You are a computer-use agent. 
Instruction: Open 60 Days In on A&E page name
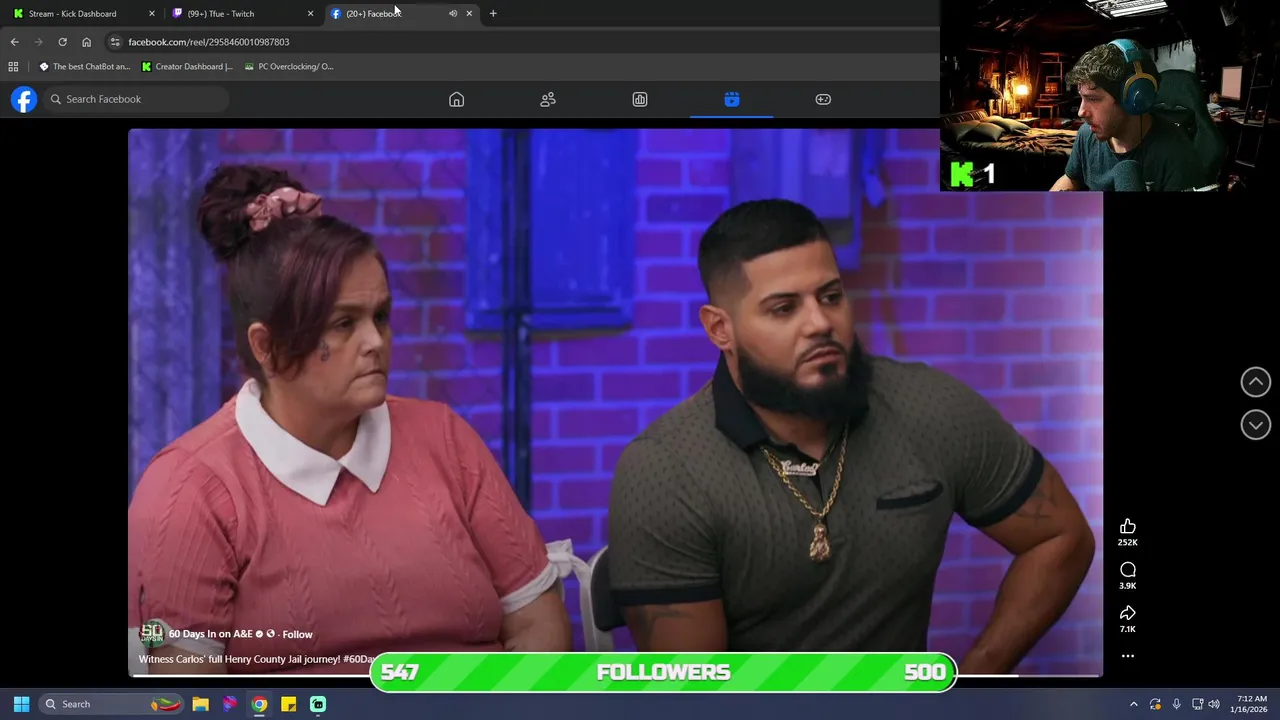tap(211, 634)
